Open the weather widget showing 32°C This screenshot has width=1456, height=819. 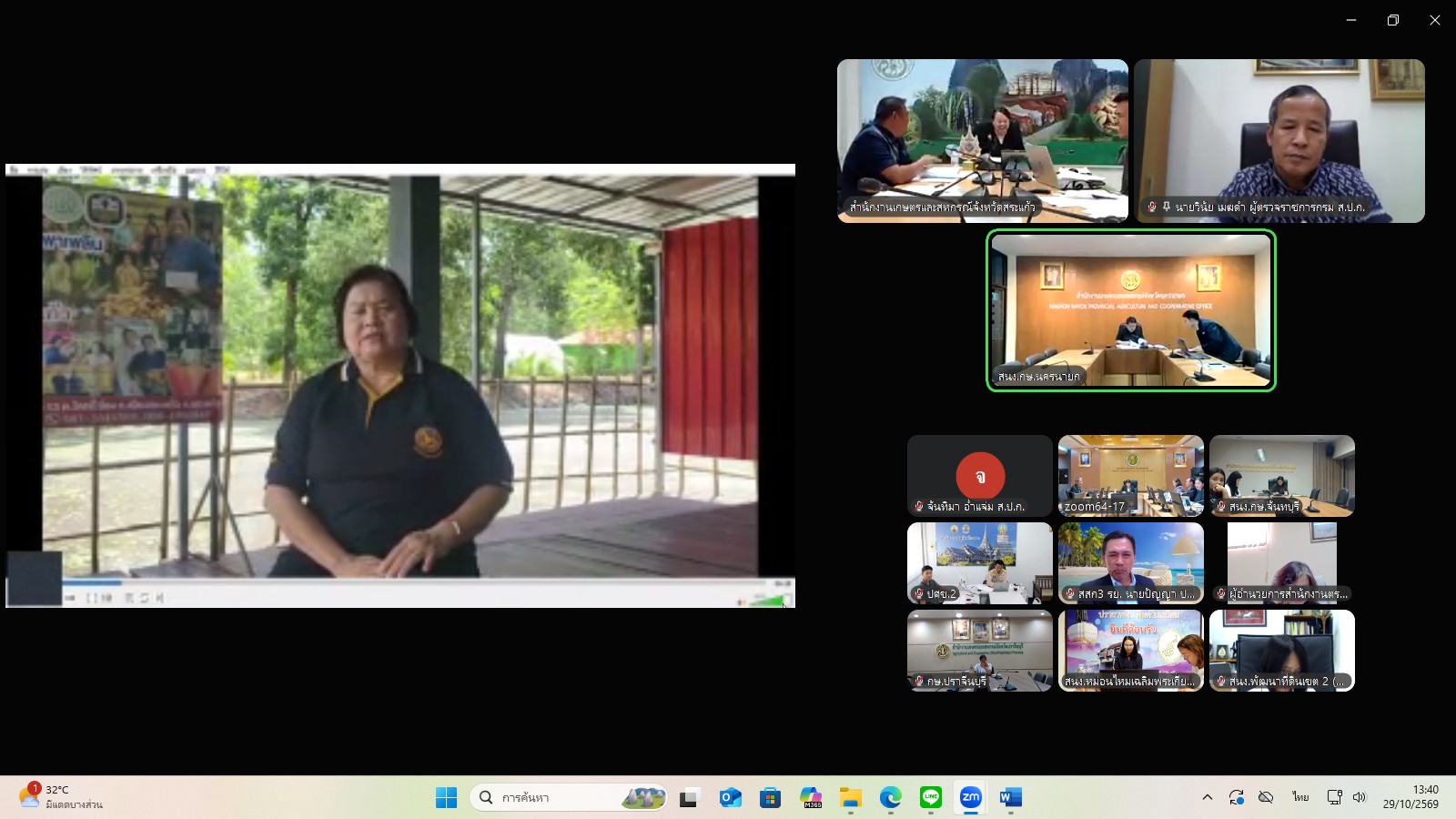[62, 796]
